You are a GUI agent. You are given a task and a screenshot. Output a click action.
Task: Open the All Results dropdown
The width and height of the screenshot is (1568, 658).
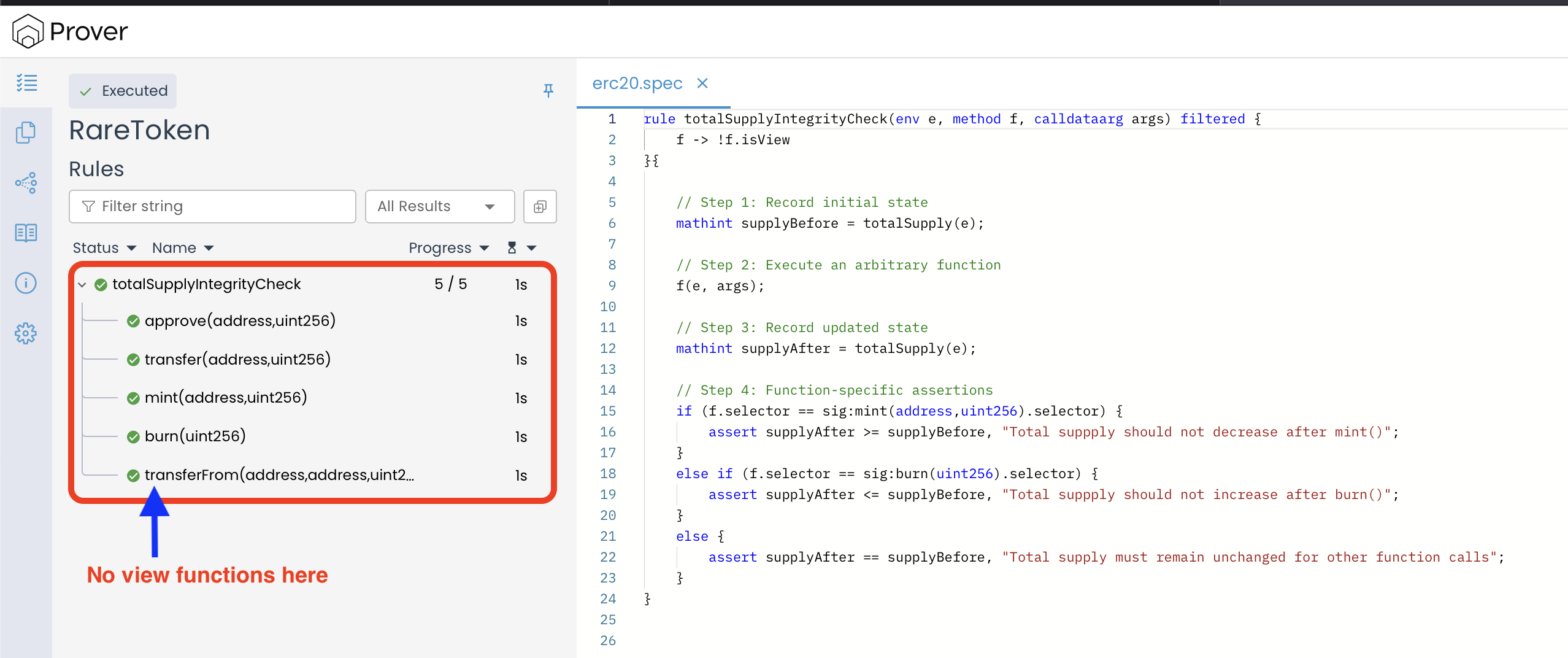439,207
